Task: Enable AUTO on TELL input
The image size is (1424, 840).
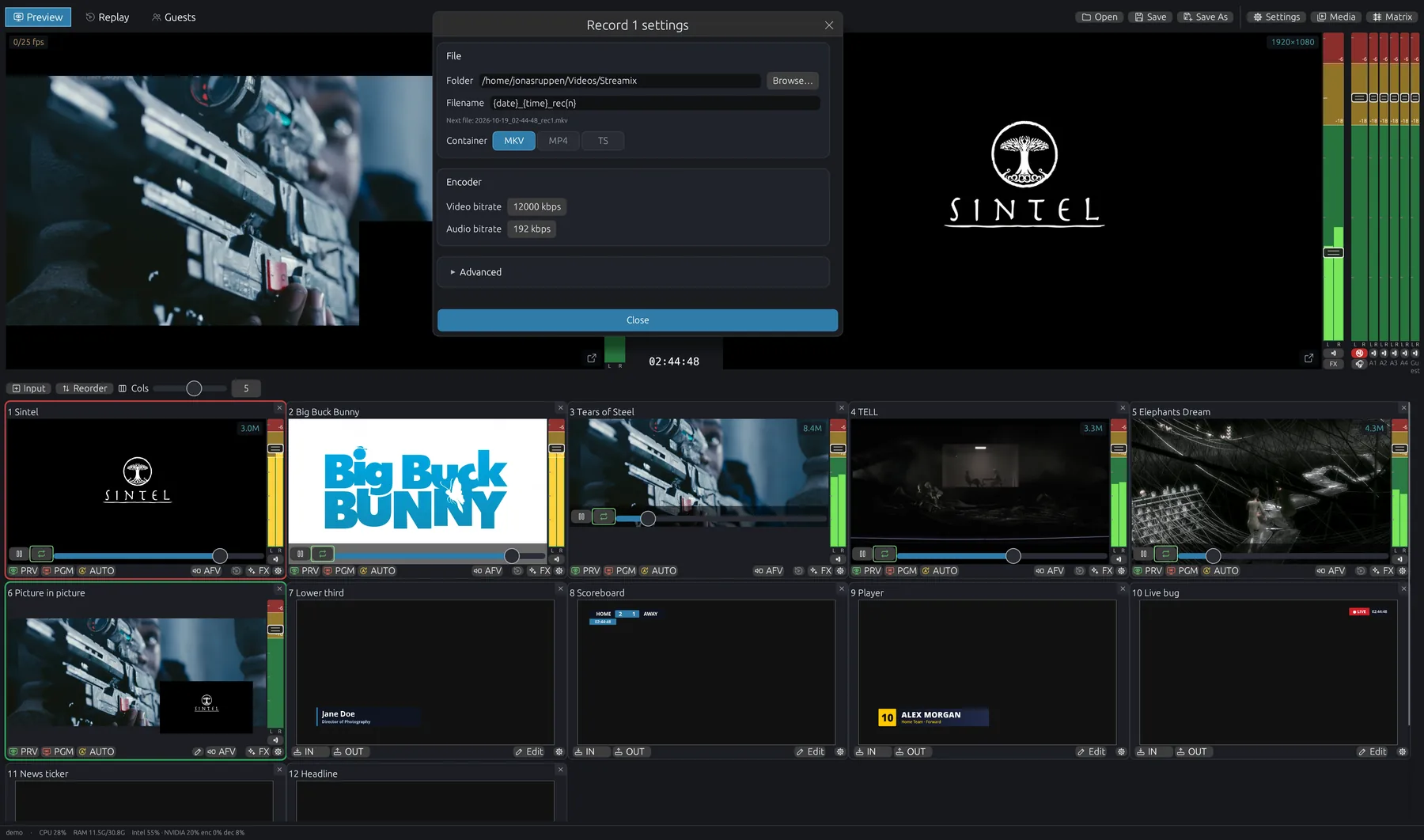Action: point(939,571)
